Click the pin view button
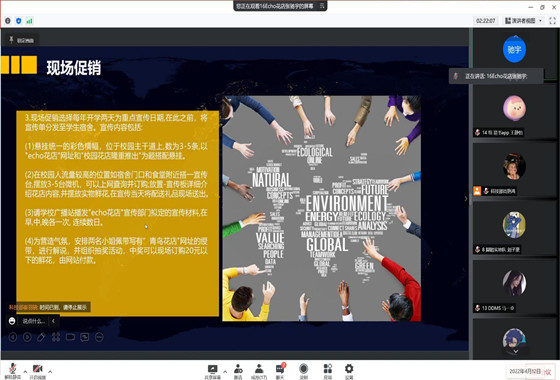This screenshot has height=380, width=560. [21, 40]
